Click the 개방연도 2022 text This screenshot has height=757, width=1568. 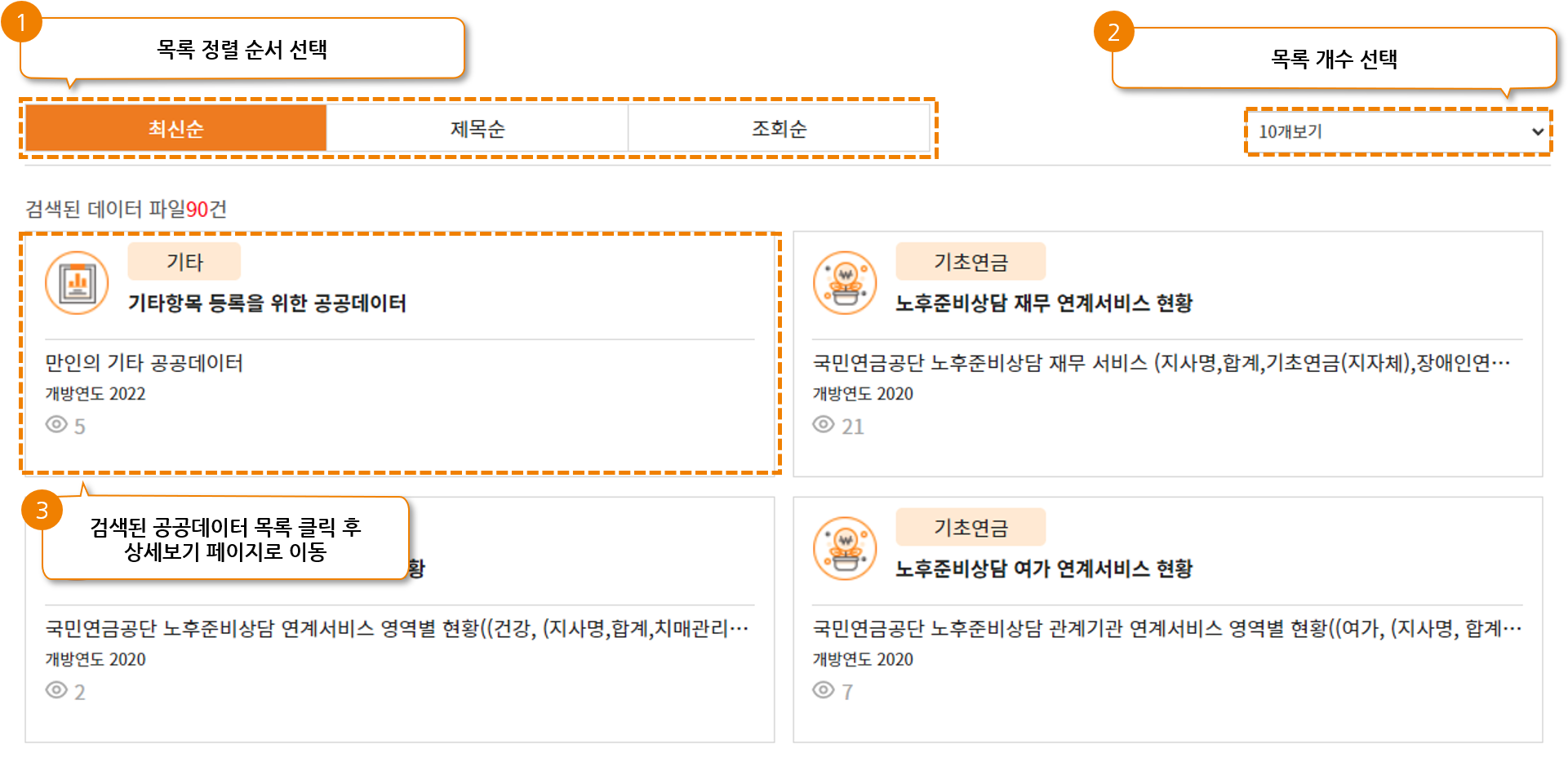tap(96, 394)
